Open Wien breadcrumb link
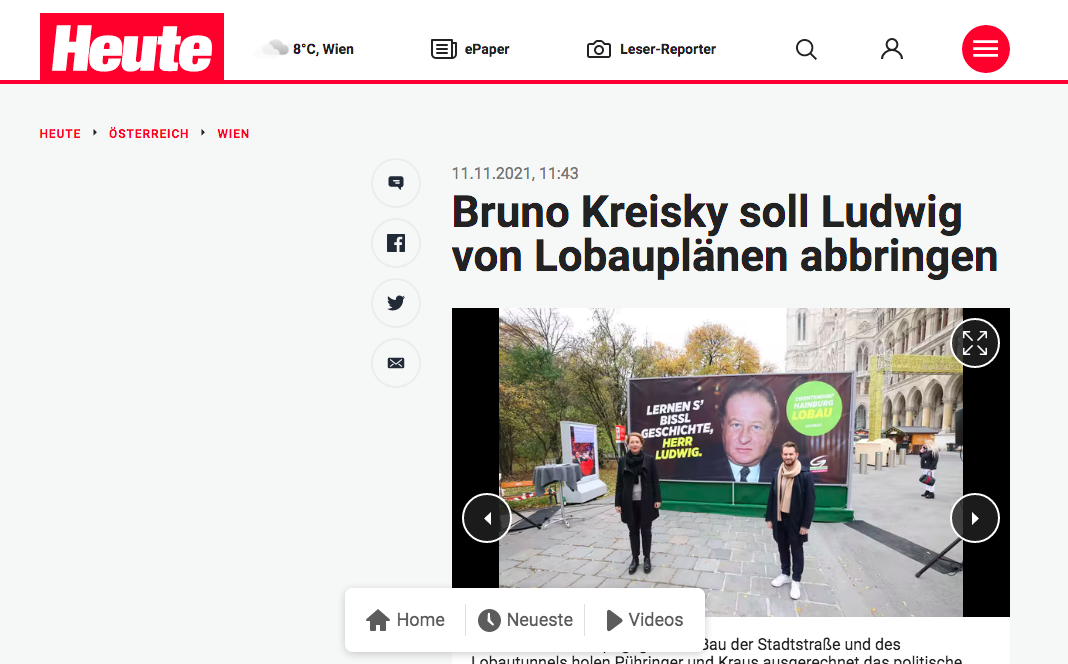1068x664 pixels. [x=233, y=133]
